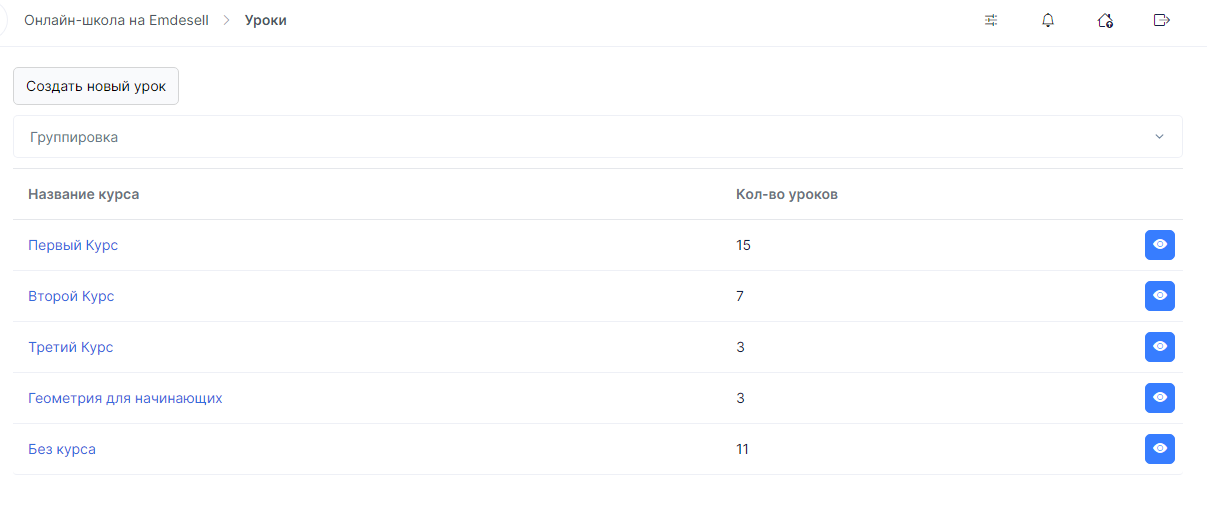The image size is (1207, 511).
Task: View lessons with eye icon for Первый Курс
Action: [1160, 245]
